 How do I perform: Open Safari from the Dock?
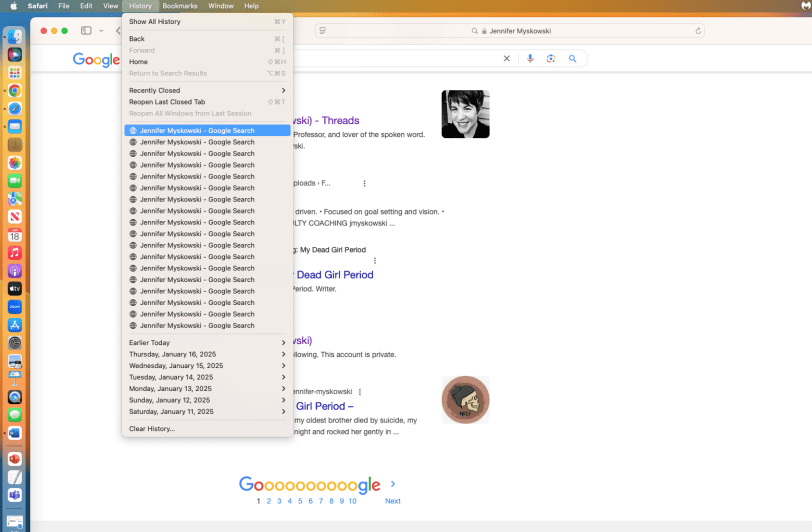pyautogui.click(x=14, y=108)
